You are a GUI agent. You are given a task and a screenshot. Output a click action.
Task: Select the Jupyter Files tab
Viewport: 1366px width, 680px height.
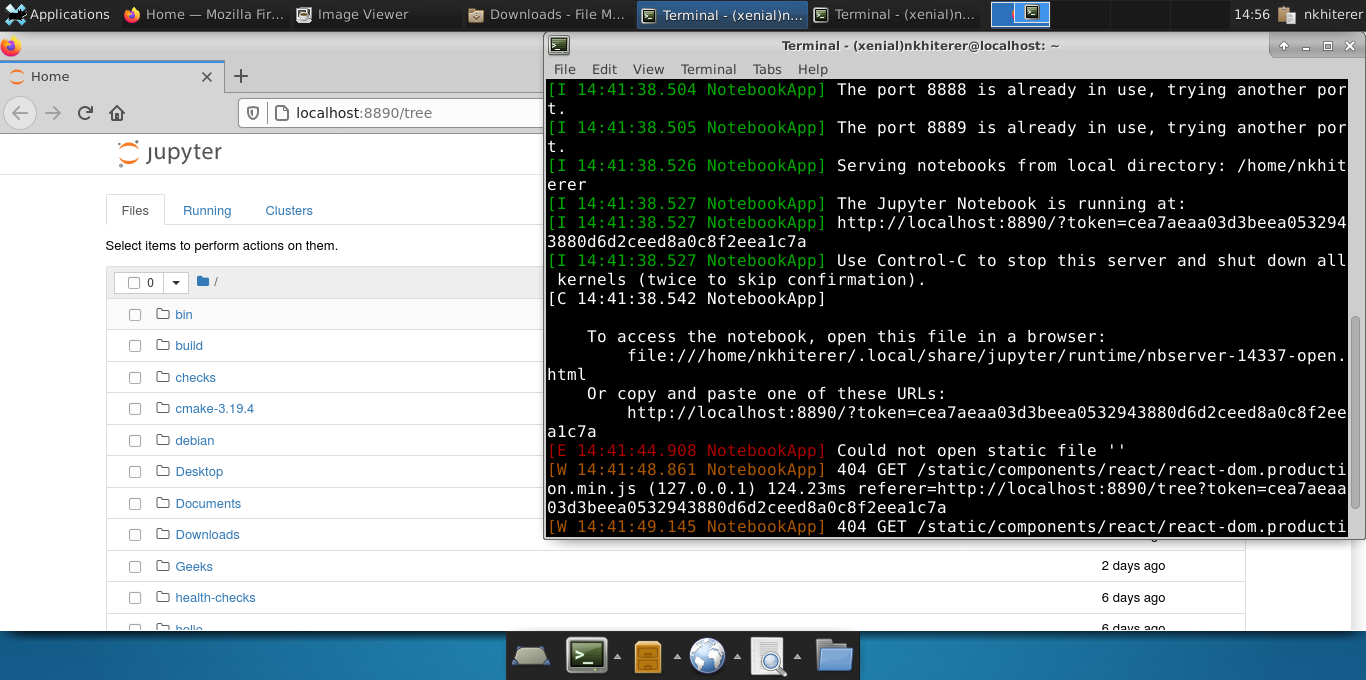point(135,211)
